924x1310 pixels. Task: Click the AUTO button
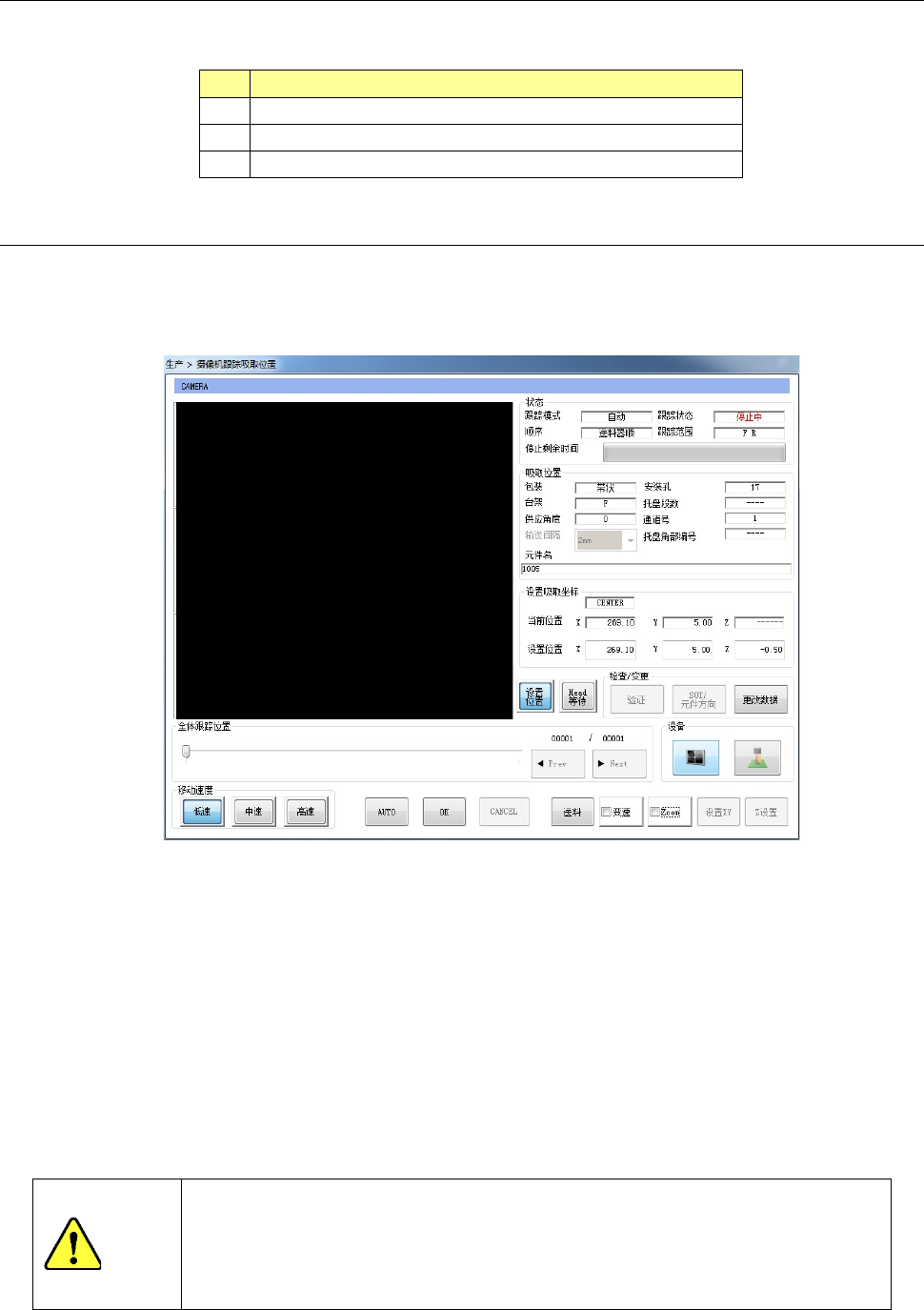pos(387,812)
